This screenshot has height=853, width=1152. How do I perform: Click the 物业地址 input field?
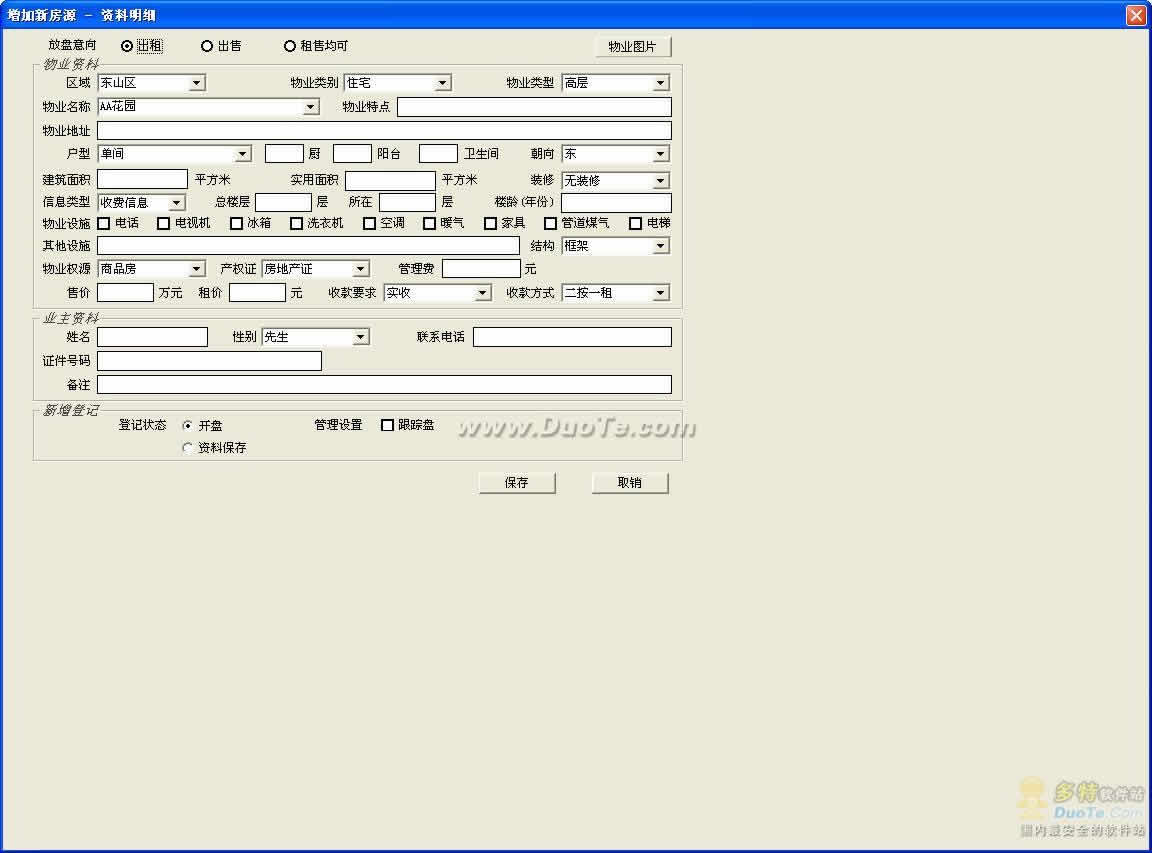[x=384, y=131]
